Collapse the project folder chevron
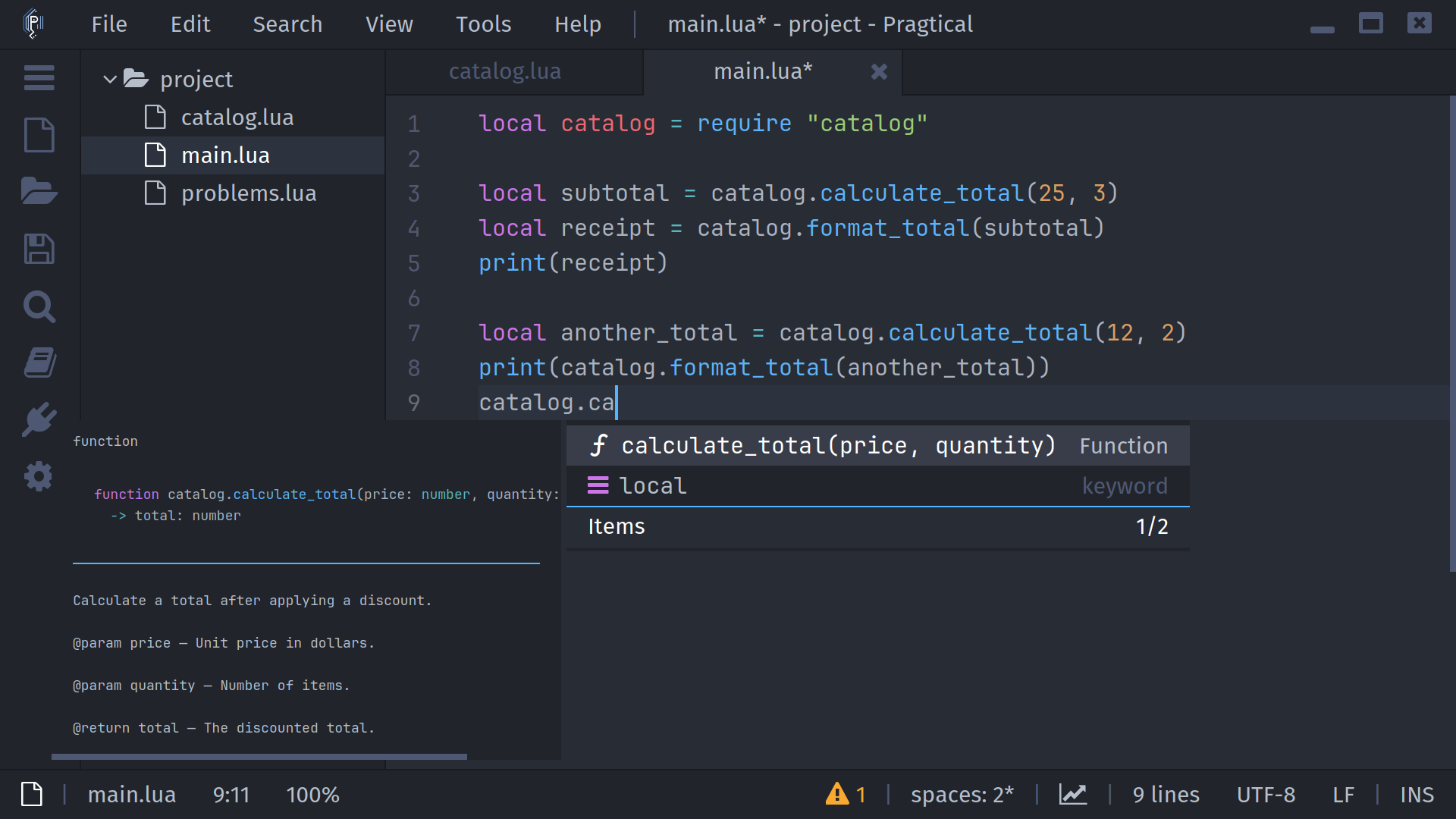Screen dimensions: 1456x819 (110, 79)
